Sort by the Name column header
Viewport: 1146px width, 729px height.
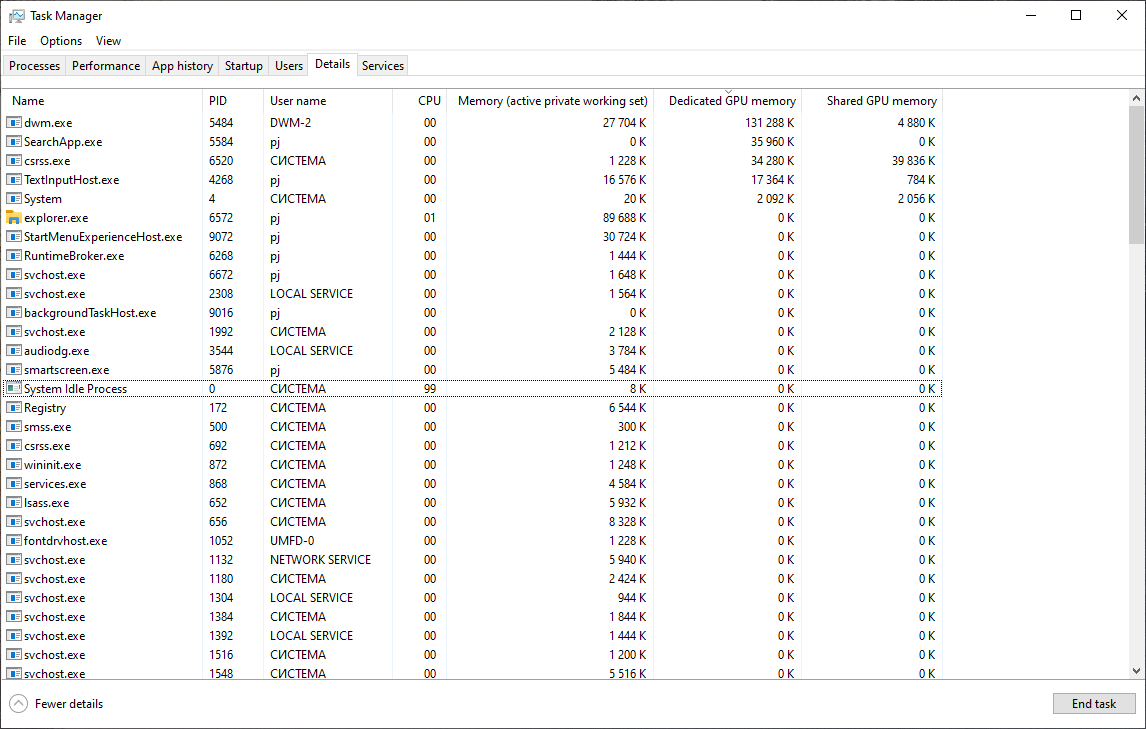pyautogui.click(x=103, y=101)
